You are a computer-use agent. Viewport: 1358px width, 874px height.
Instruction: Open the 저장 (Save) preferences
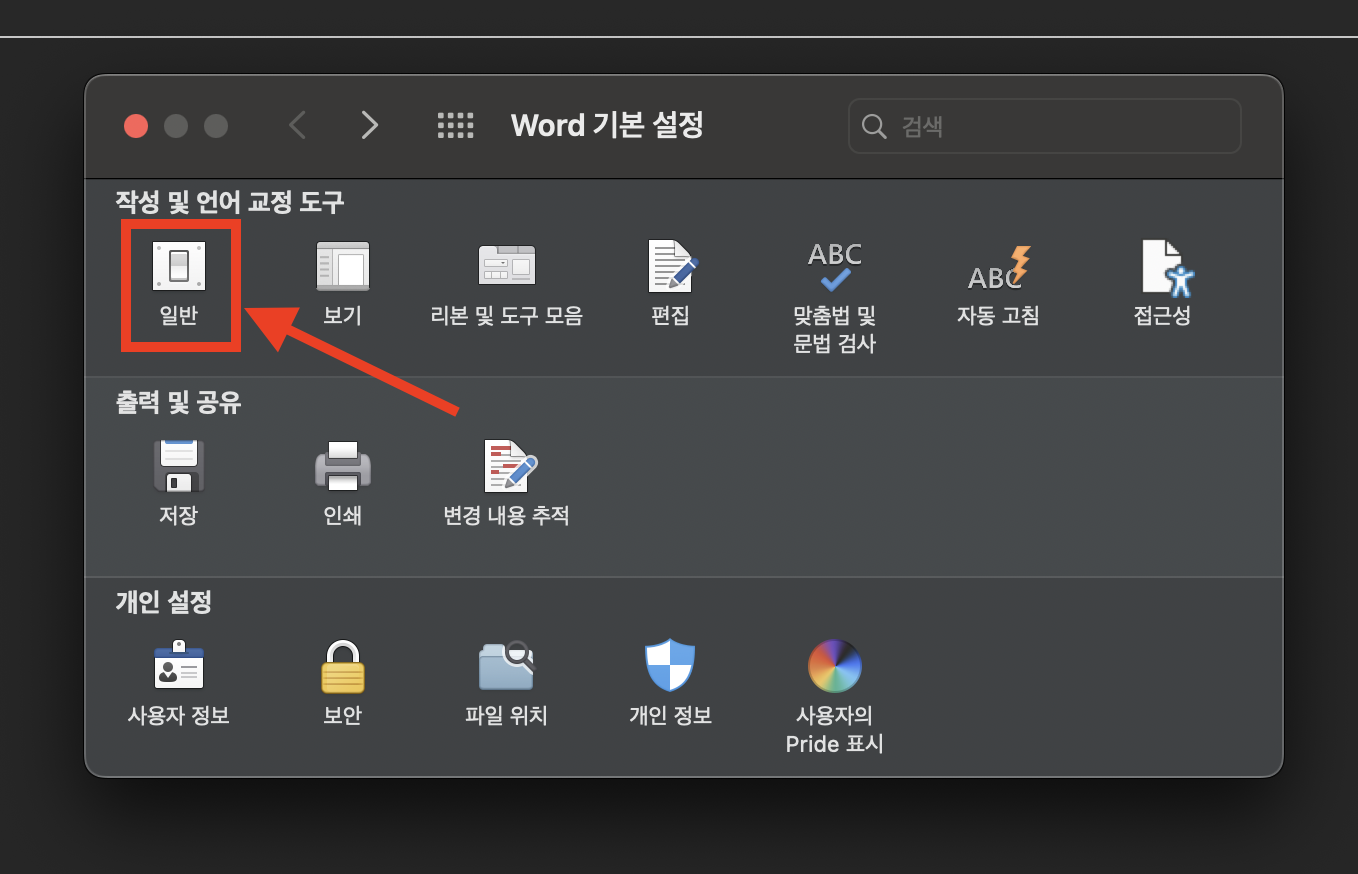[x=179, y=484]
